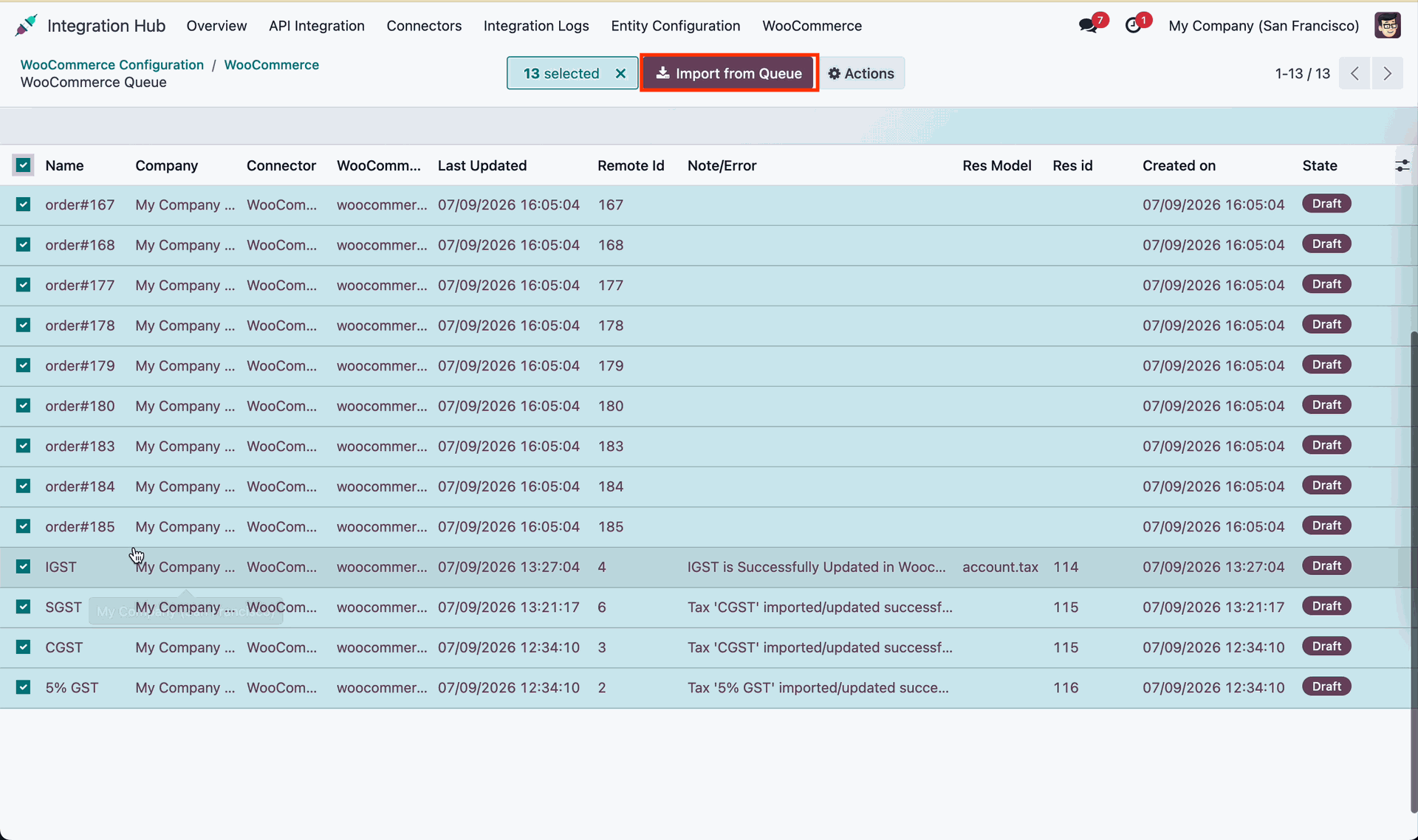The height and width of the screenshot is (840, 1418).
Task: Go to WooCommerce Configuration breadcrumb
Action: click(112, 64)
